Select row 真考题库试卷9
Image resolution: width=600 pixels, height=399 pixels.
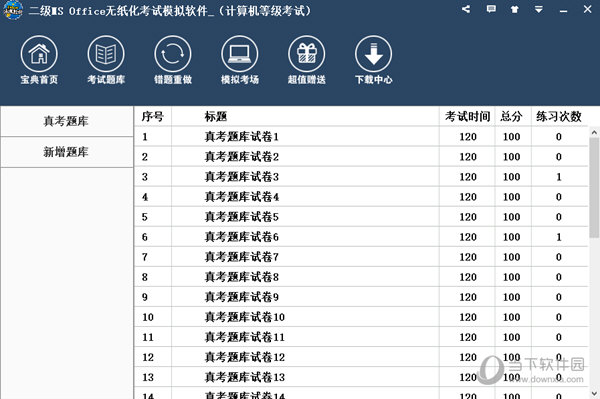pos(361,297)
